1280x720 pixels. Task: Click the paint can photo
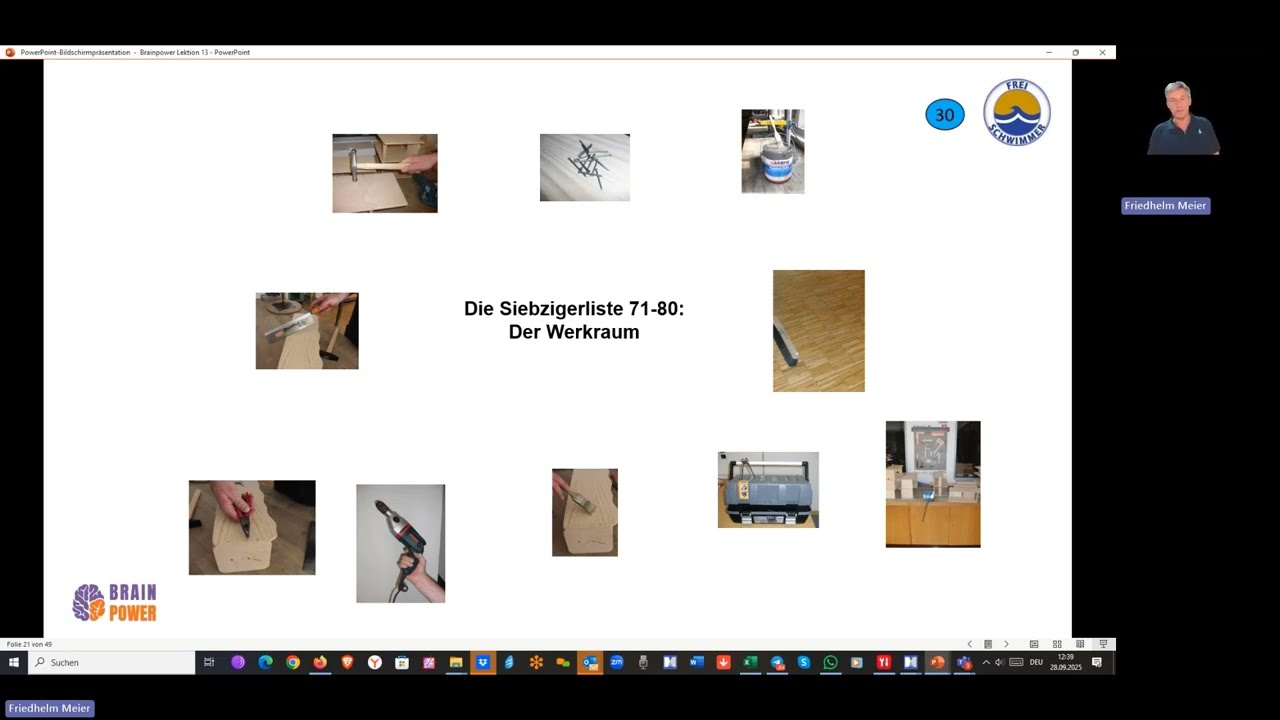click(x=773, y=151)
